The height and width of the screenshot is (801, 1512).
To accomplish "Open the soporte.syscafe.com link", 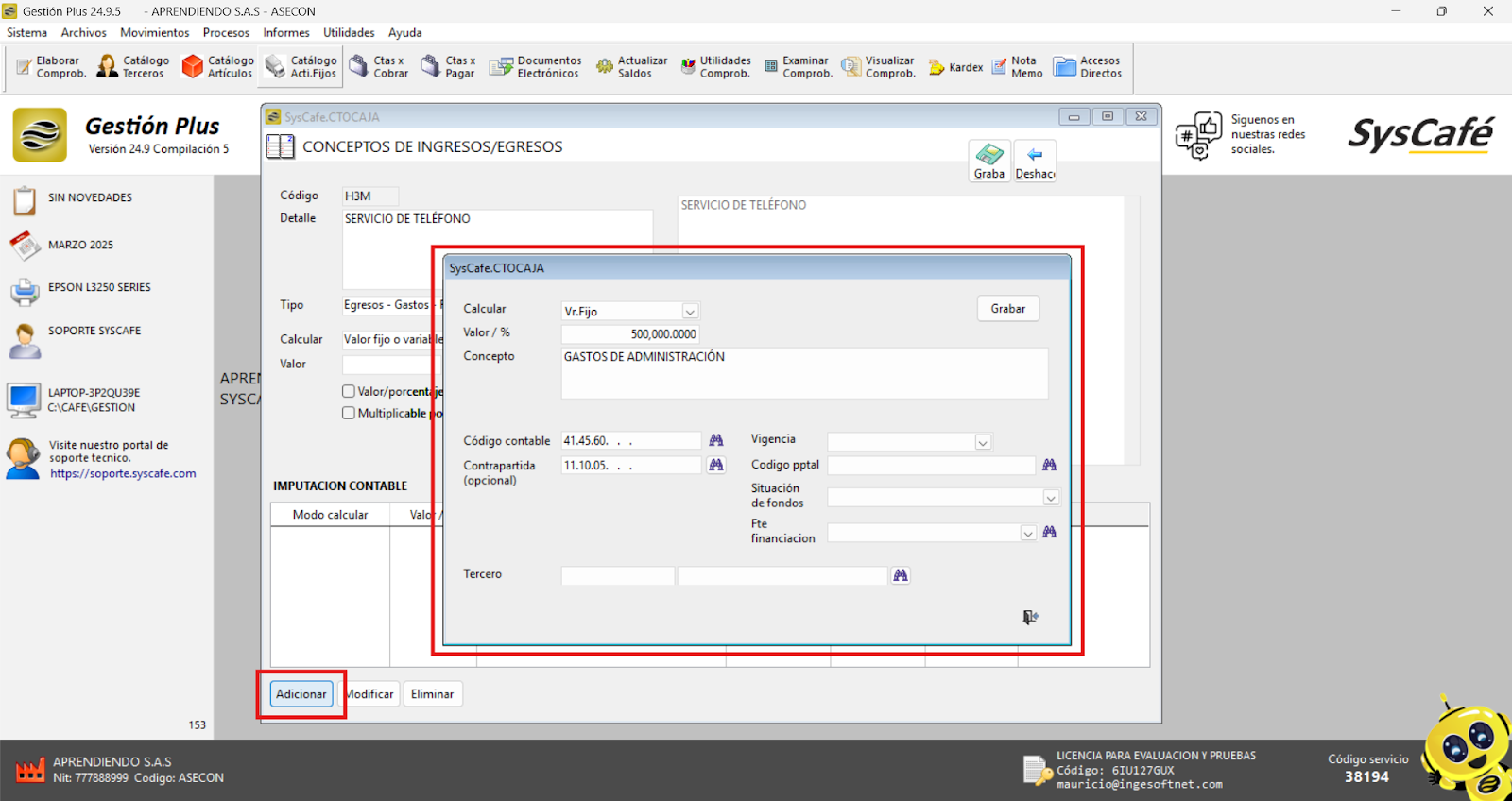I will coord(123,474).
